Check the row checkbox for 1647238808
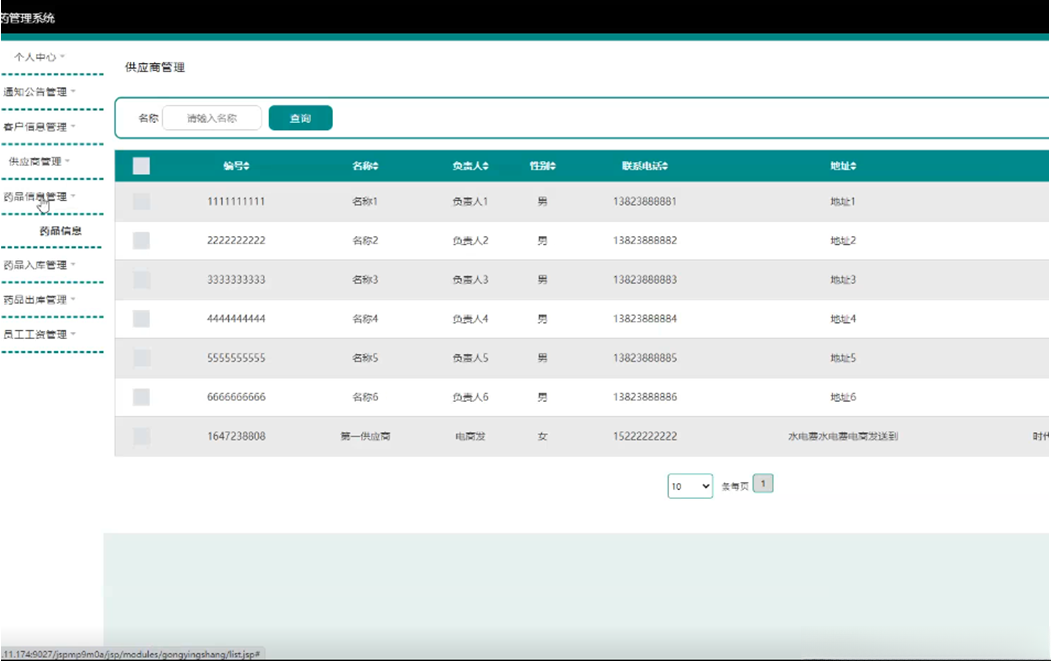The height and width of the screenshot is (661, 1051). coord(141,436)
